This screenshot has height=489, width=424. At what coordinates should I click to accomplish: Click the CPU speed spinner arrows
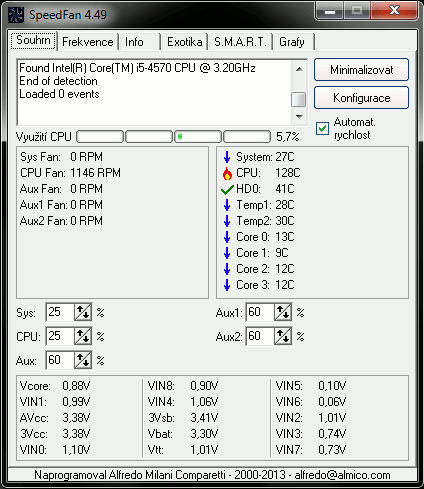[83, 336]
